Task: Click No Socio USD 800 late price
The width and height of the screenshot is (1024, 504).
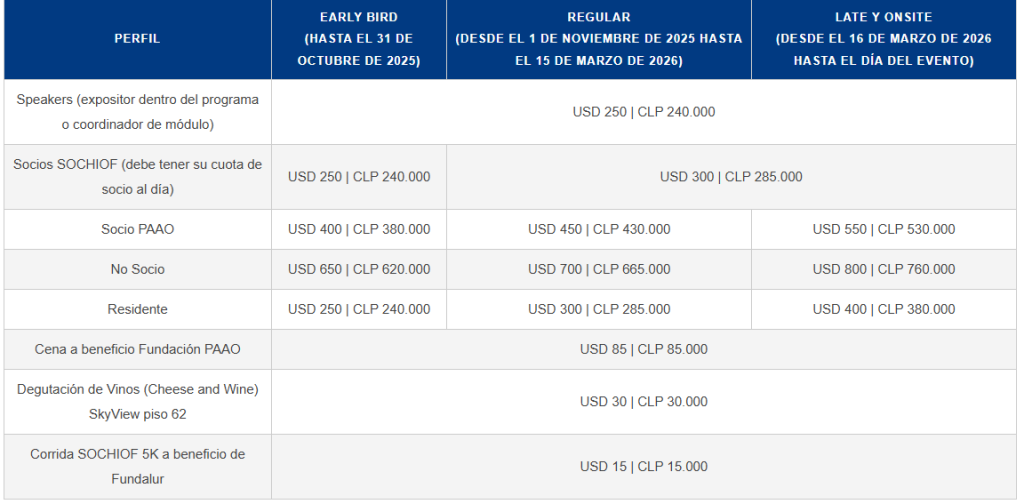Action: click(884, 269)
